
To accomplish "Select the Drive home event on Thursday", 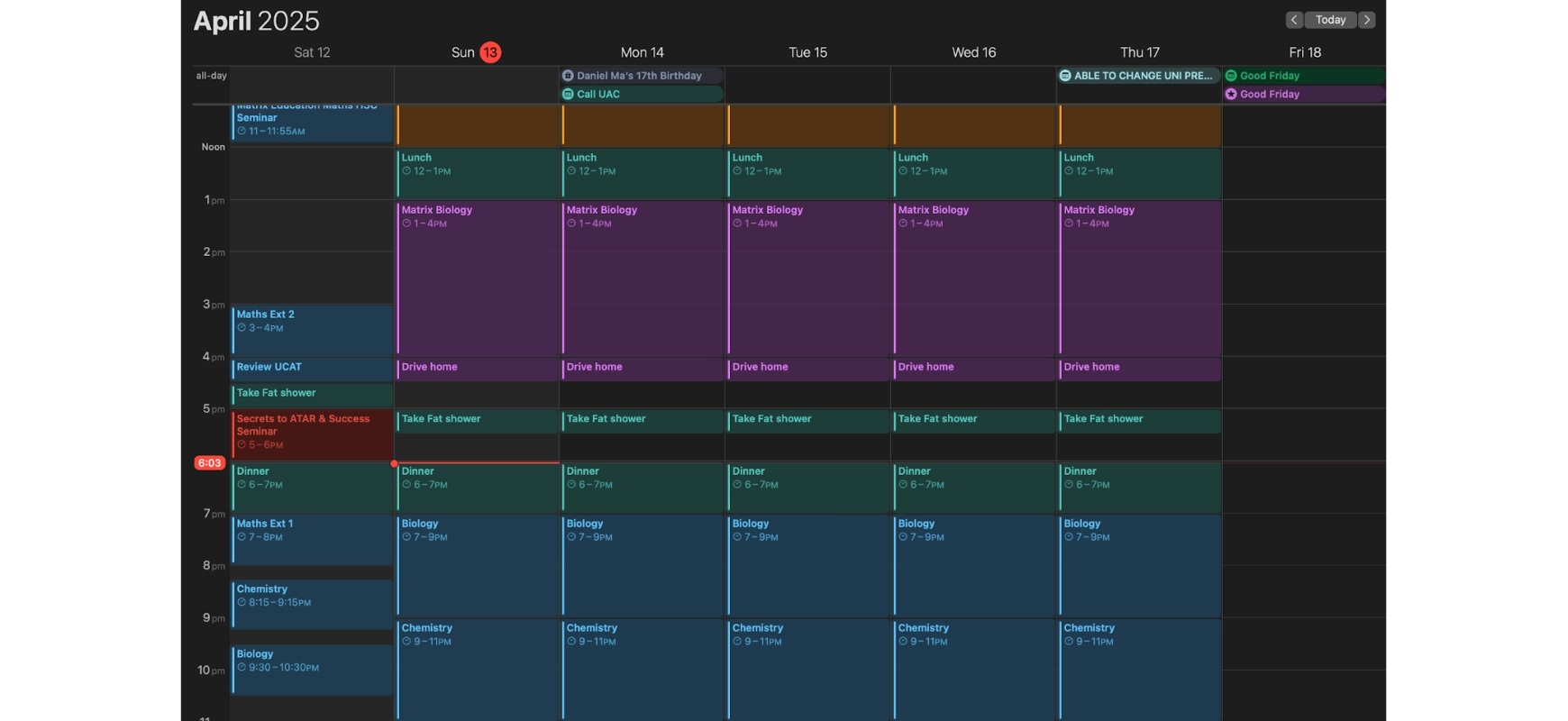I will click(1140, 369).
